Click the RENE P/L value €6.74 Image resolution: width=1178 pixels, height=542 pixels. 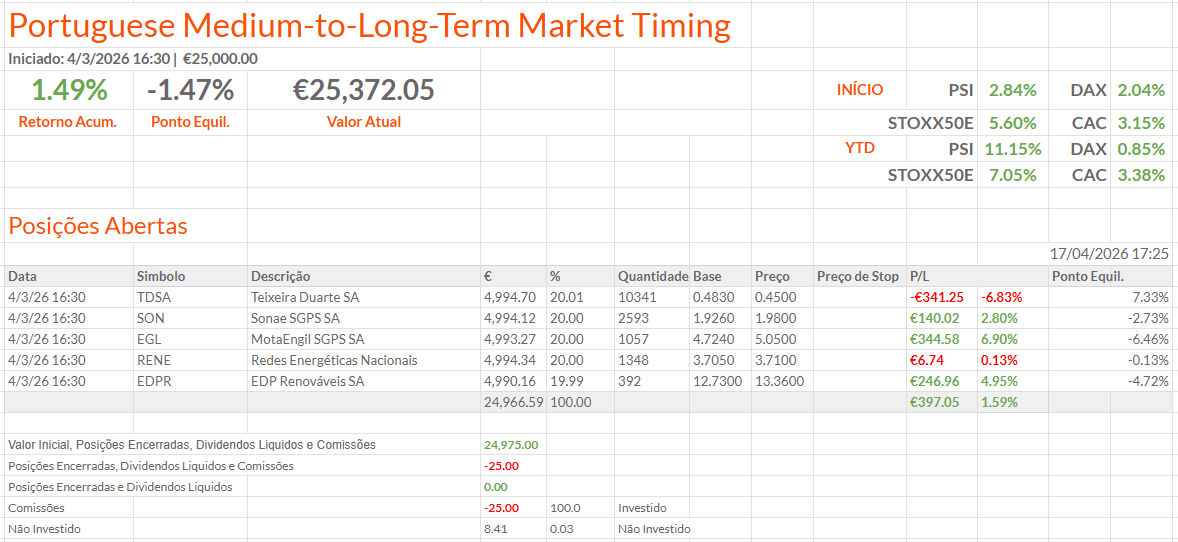click(x=929, y=360)
